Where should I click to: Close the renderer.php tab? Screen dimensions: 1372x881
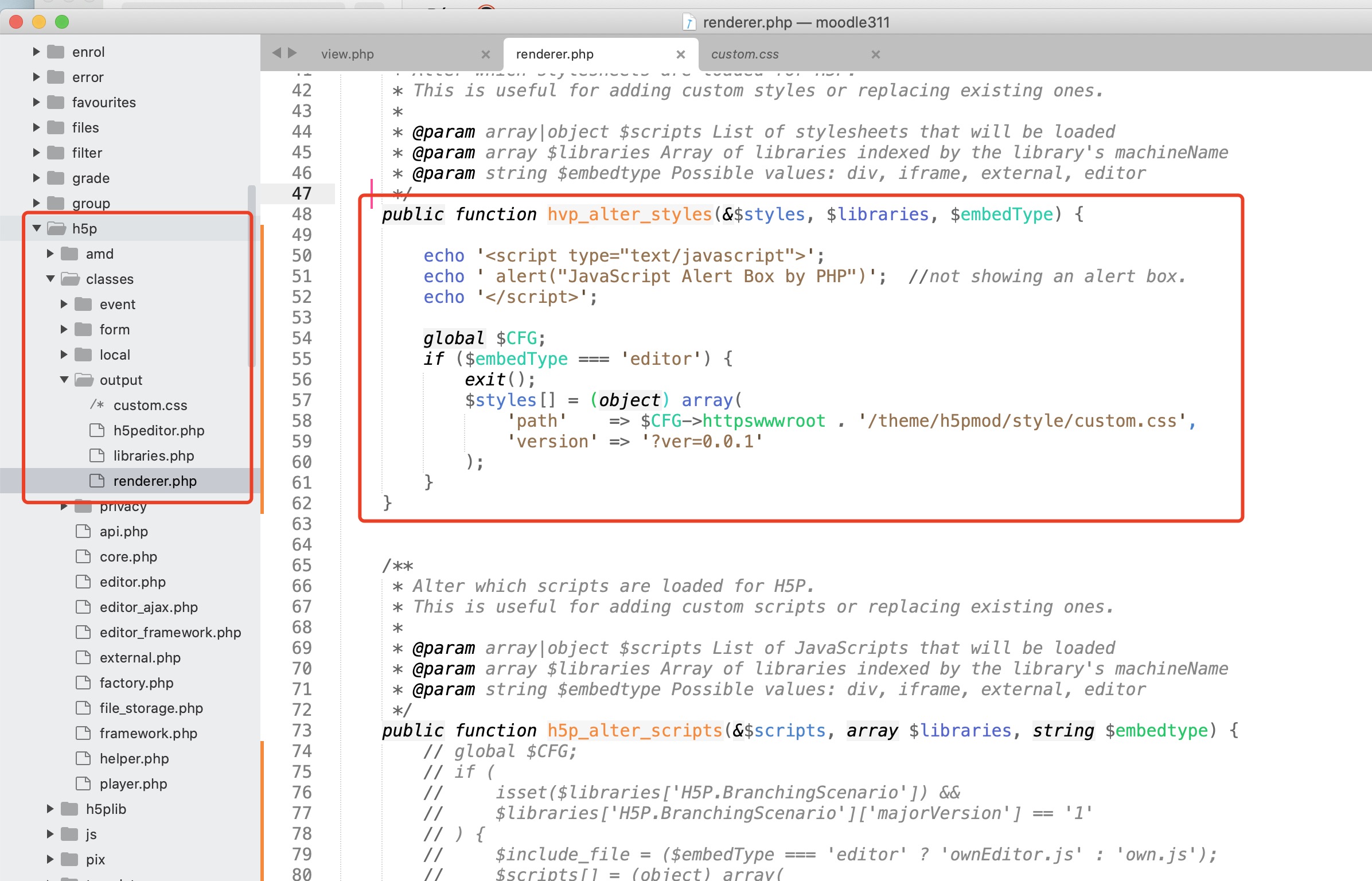click(681, 54)
